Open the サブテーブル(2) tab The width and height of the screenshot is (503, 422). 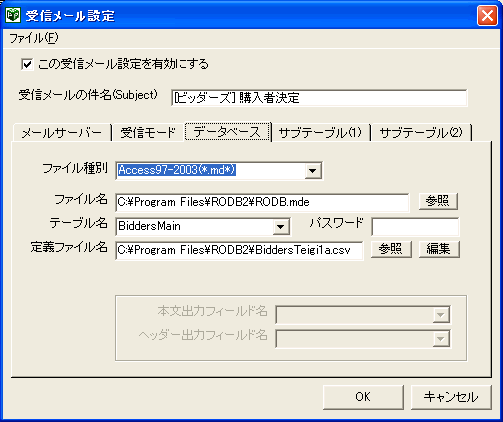(421, 133)
